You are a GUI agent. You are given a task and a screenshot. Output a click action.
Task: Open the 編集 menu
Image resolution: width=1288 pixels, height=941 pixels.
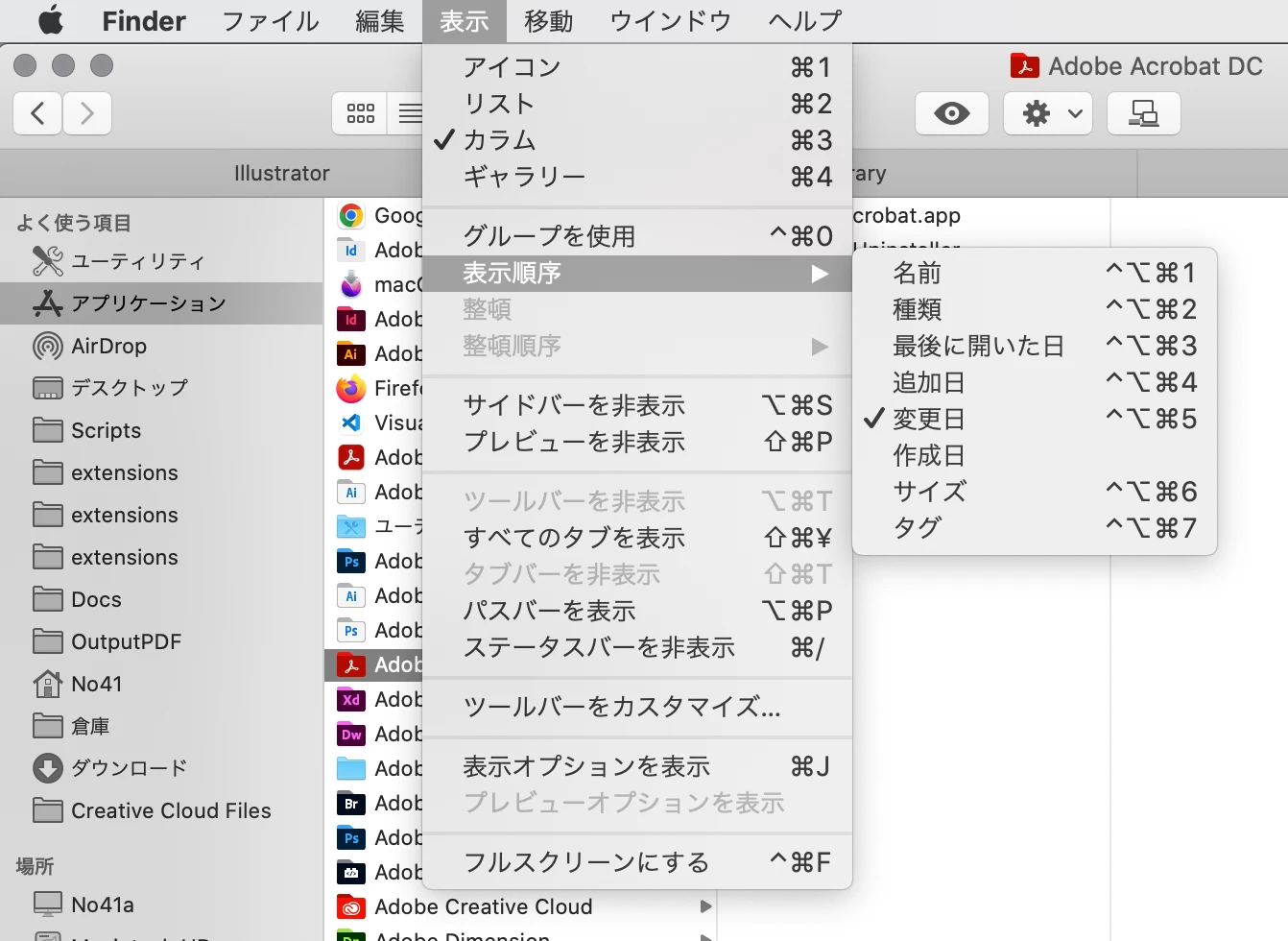pyautogui.click(x=380, y=20)
